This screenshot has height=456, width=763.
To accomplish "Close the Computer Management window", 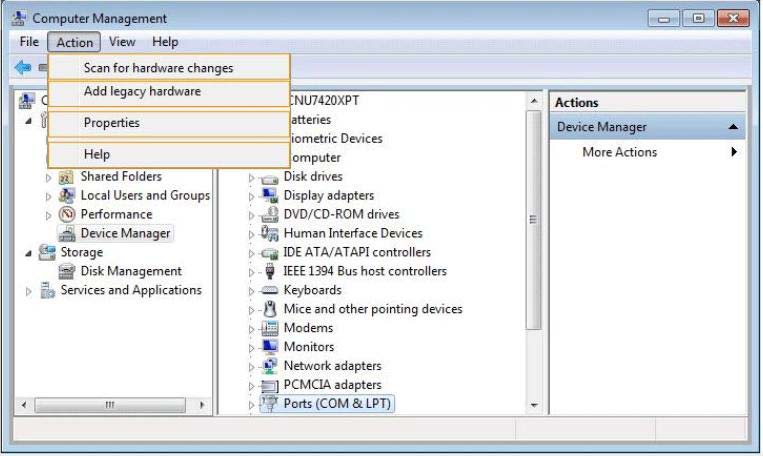I will coord(733,18).
